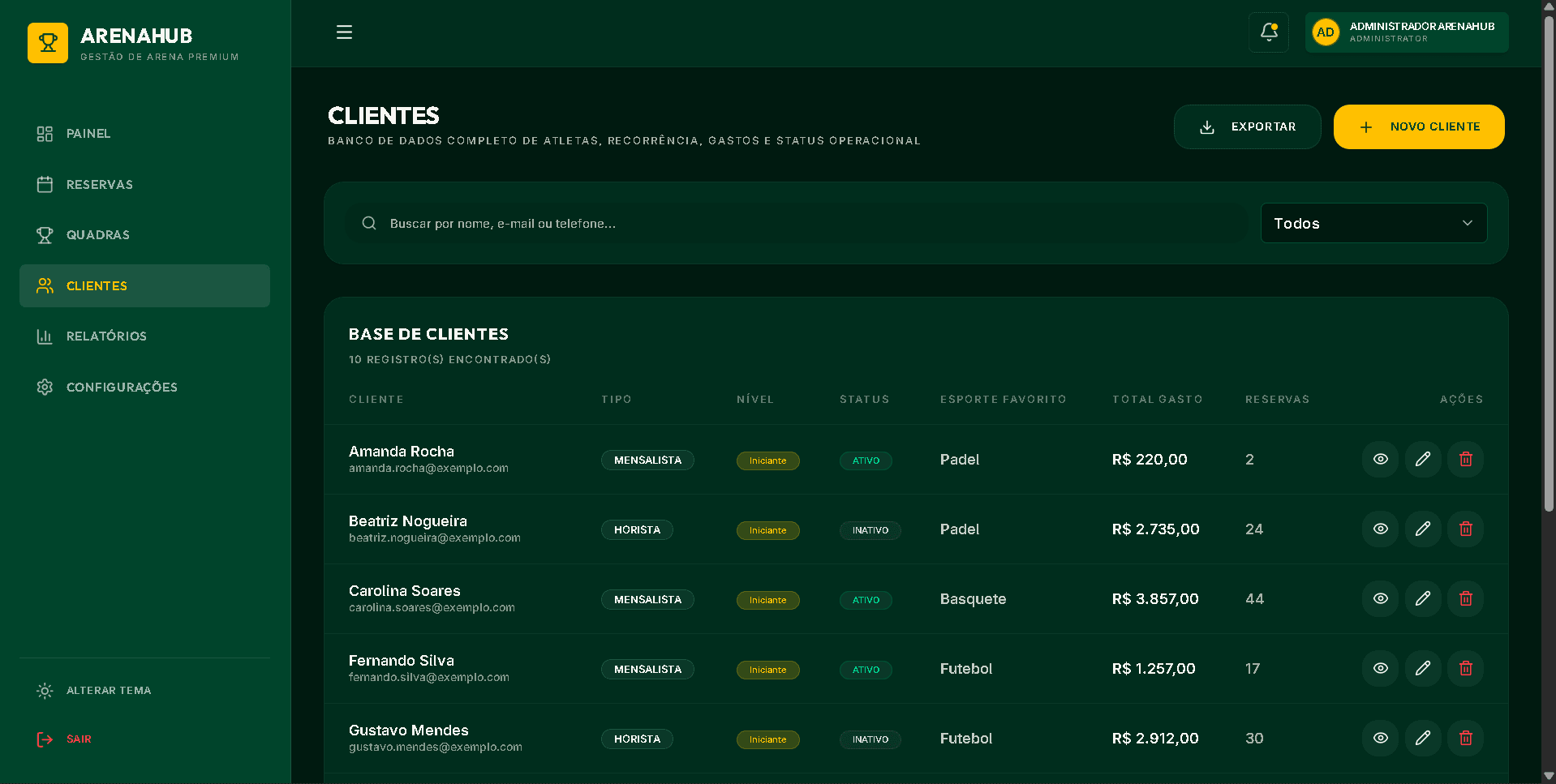Edit Gustavo Mendes's record
The image size is (1556, 784).
(1423, 739)
